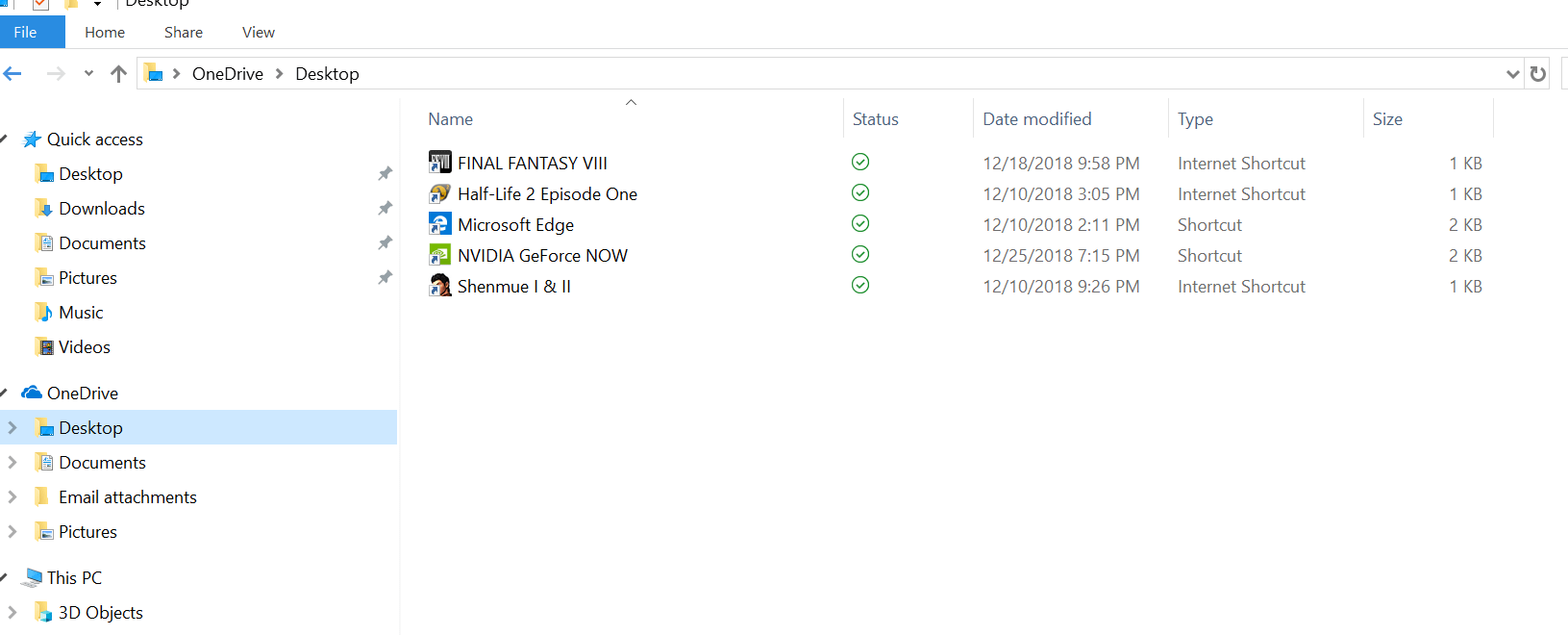Click the NVIDIA GeForce NOW file name
This screenshot has height=635, width=1568.
[x=542, y=256]
